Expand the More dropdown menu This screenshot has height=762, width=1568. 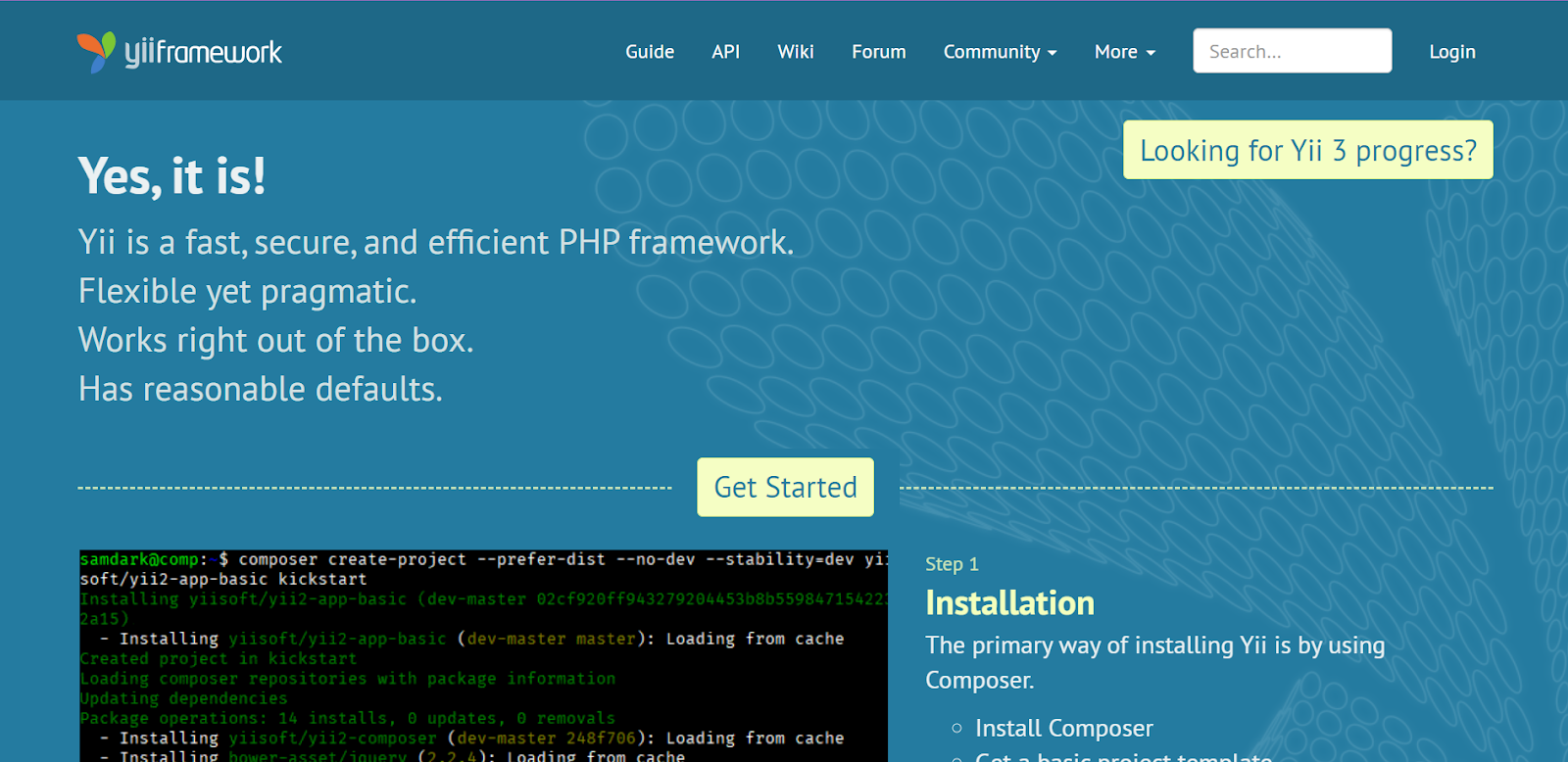(x=1124, y=52)
